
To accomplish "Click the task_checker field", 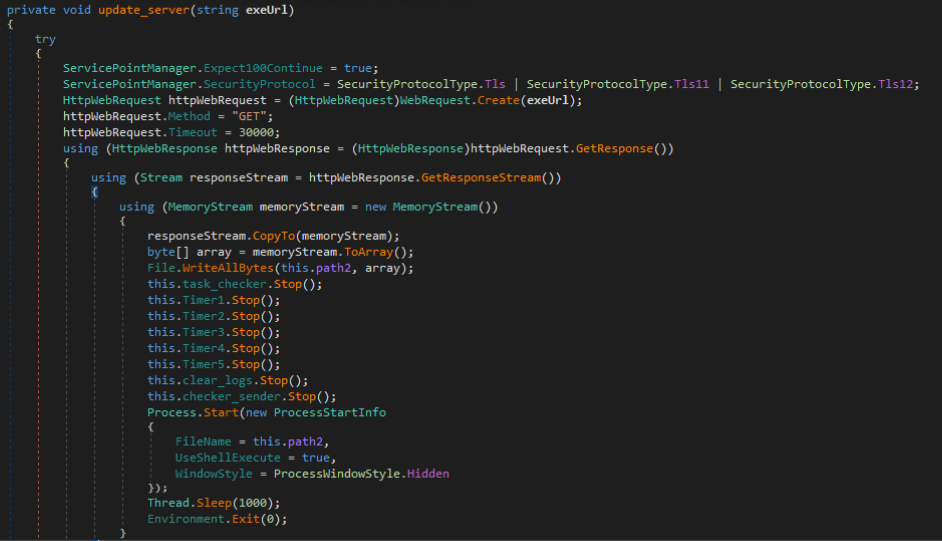I will tap(225, 285).
